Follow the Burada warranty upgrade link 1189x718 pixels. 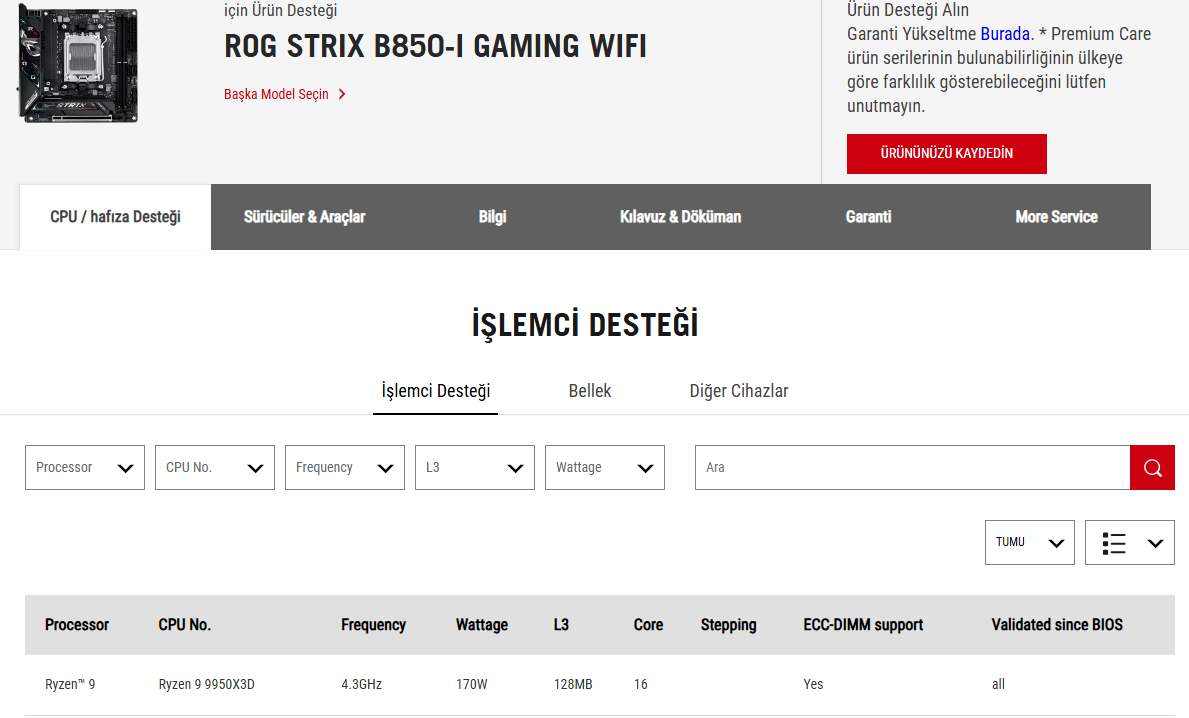click(x=1005, y=34)
